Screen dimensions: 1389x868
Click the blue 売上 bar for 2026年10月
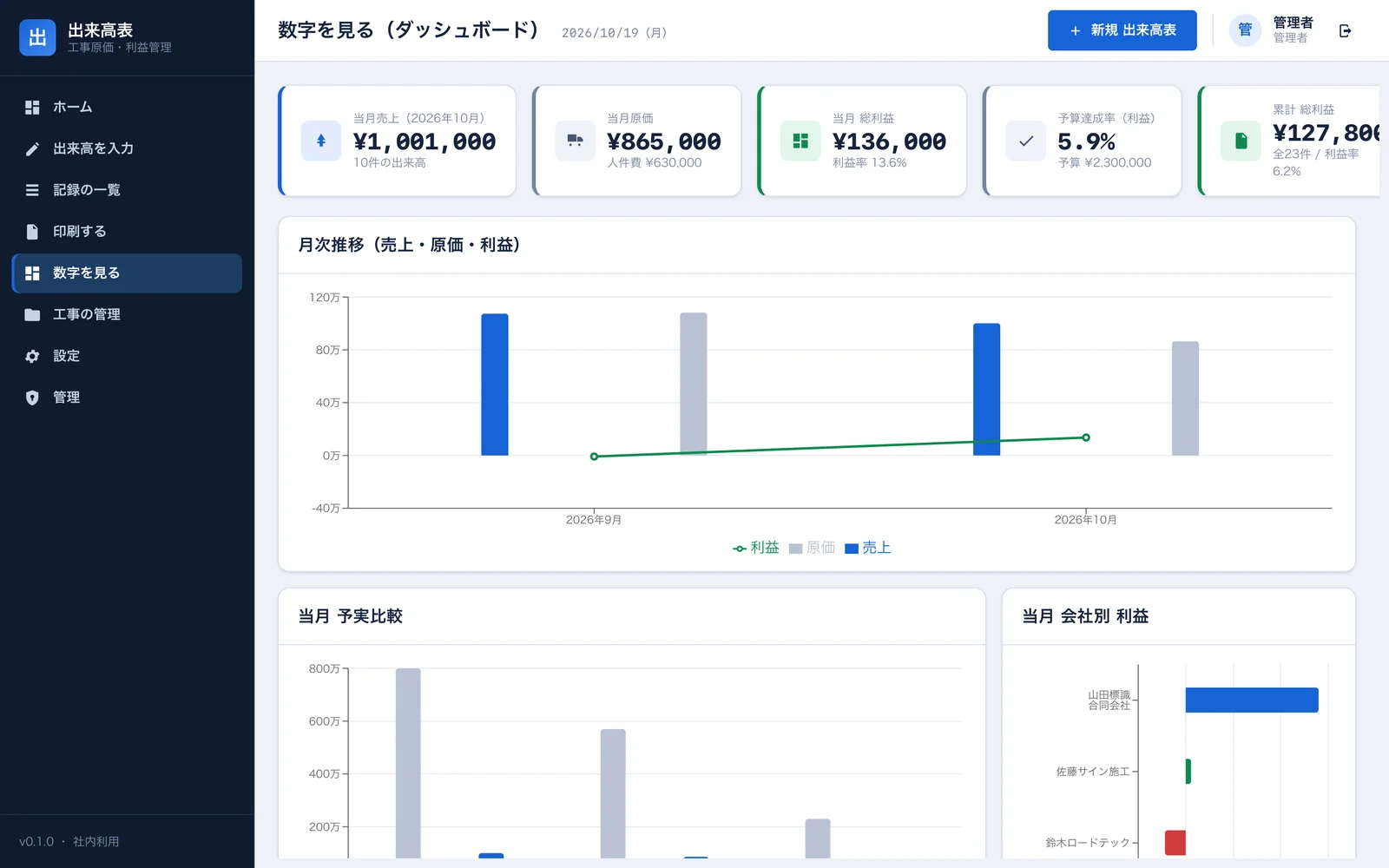(987, 390)
